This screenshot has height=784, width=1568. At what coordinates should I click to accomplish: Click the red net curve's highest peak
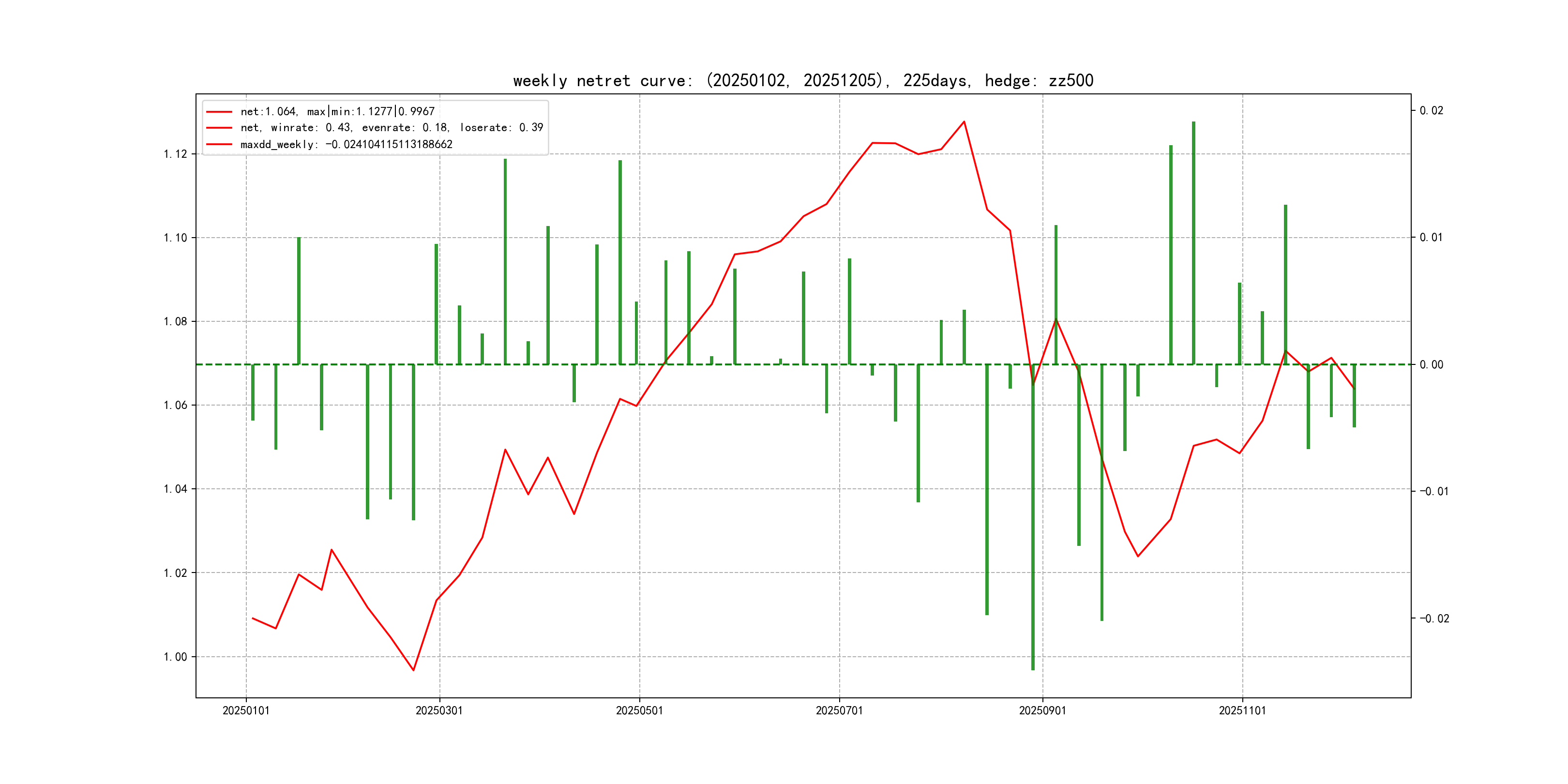[964, 122]
